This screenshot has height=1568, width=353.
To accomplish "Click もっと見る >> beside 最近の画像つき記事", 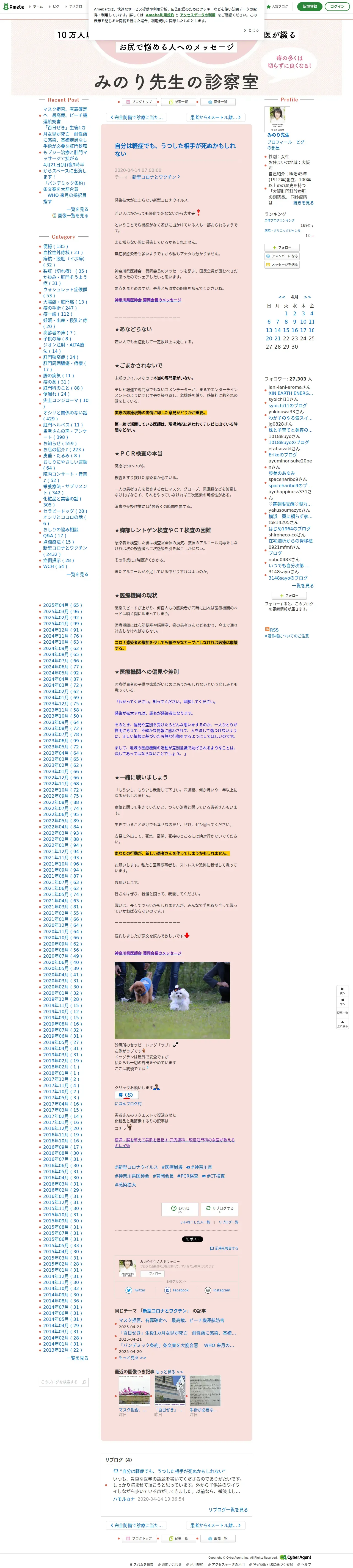I will coord(169,1371).
